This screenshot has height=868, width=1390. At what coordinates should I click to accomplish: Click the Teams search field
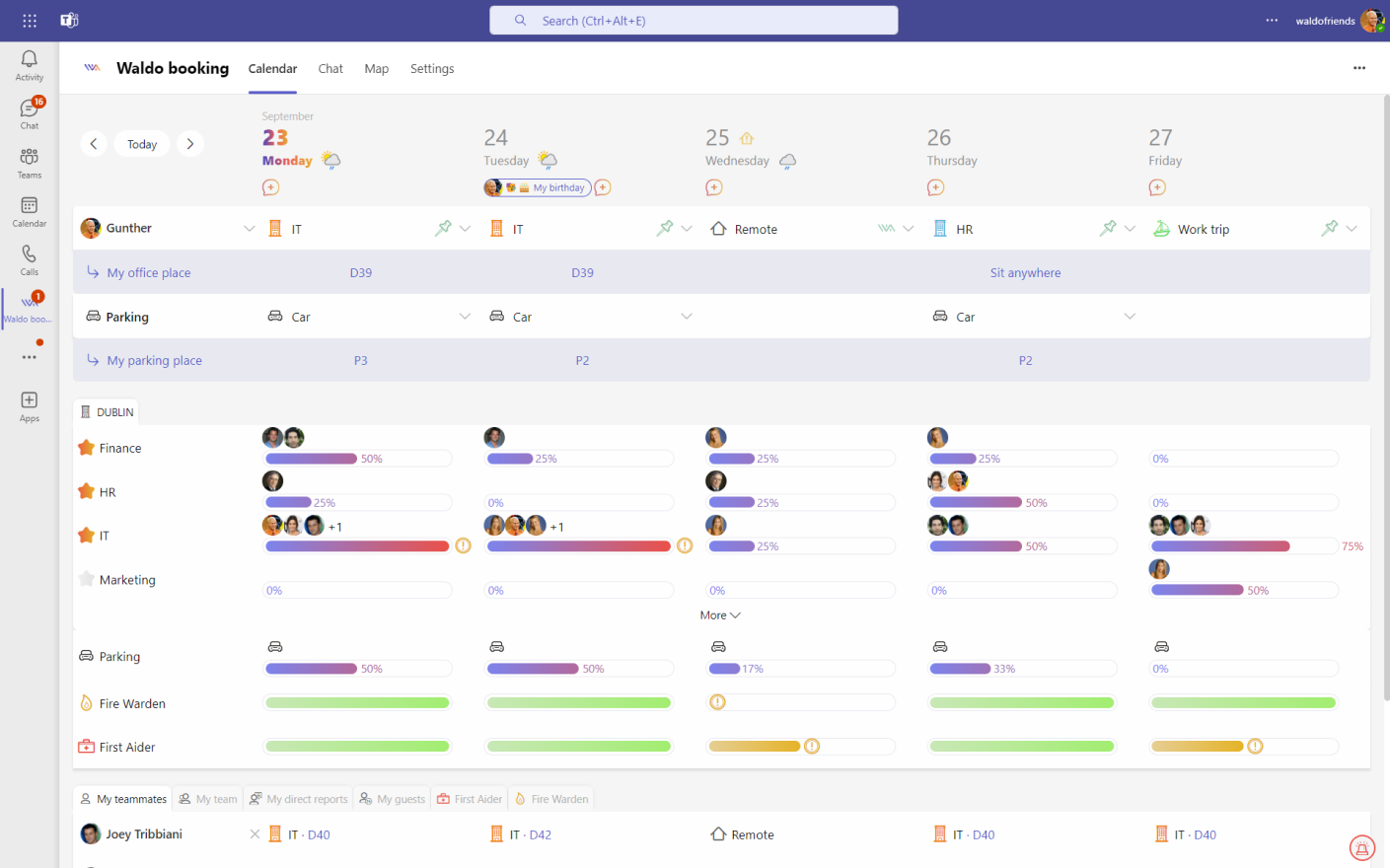(x=694, y=21)
